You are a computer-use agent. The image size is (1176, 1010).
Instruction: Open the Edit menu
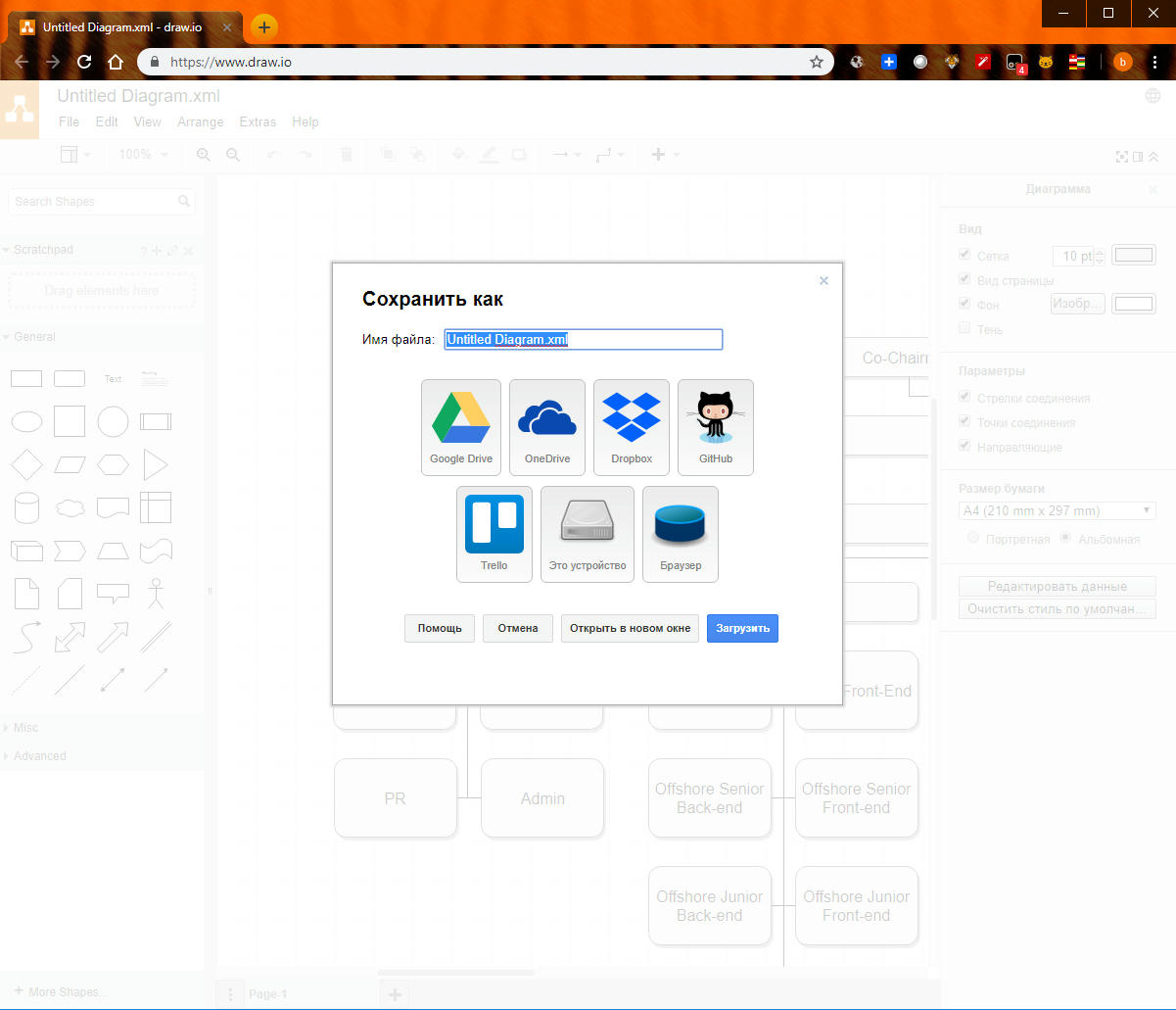(107, 122)
